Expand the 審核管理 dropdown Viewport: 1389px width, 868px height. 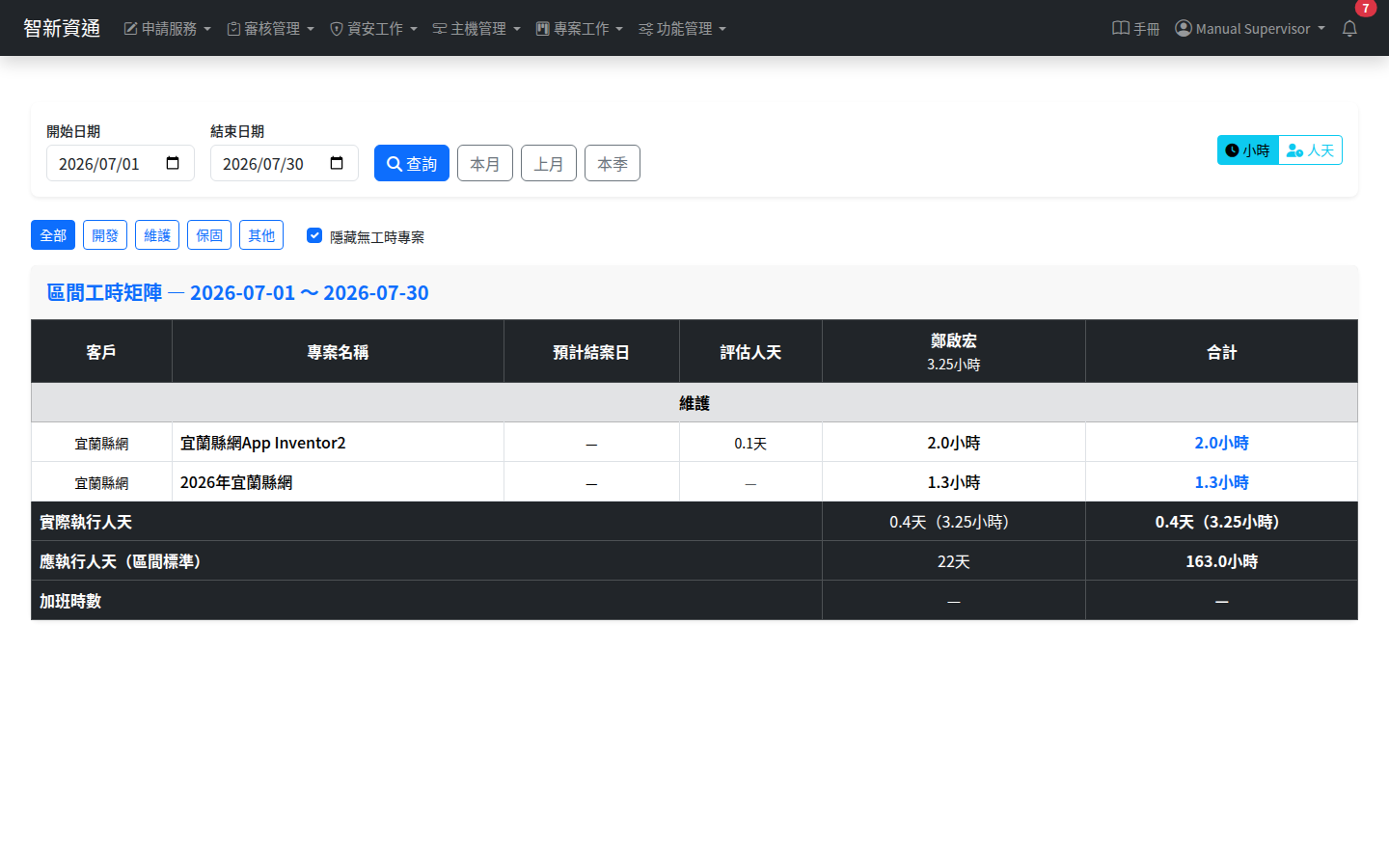click(270, 29)
